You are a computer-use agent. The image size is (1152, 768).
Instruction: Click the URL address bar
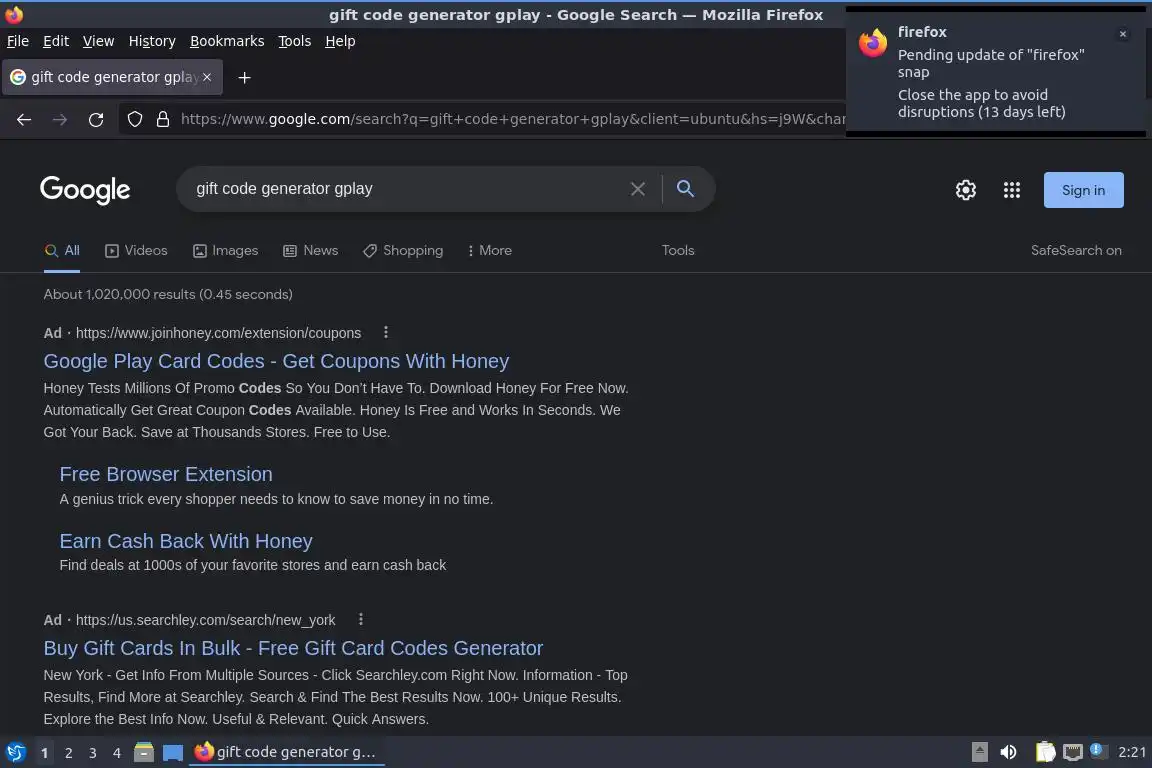point(512,119)
